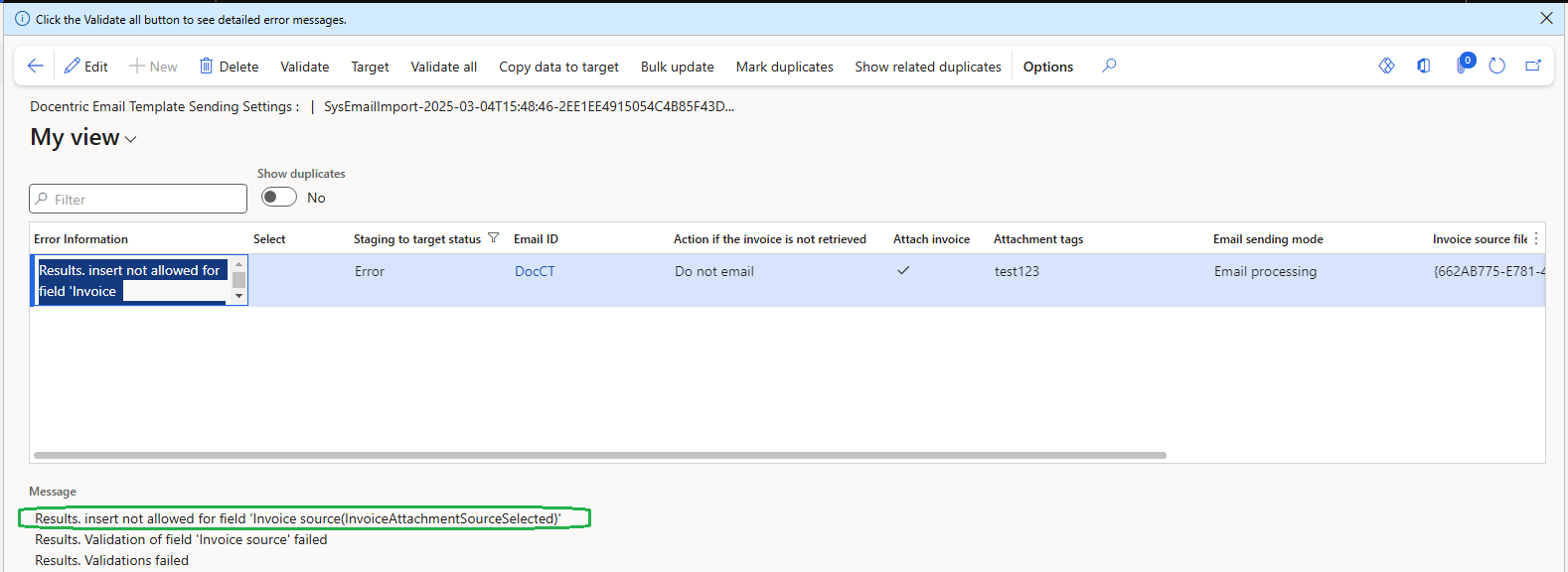Open the Options menu
This screenshot has width=1568, height=572.
pyautogui.click(x=1047, y=67)
